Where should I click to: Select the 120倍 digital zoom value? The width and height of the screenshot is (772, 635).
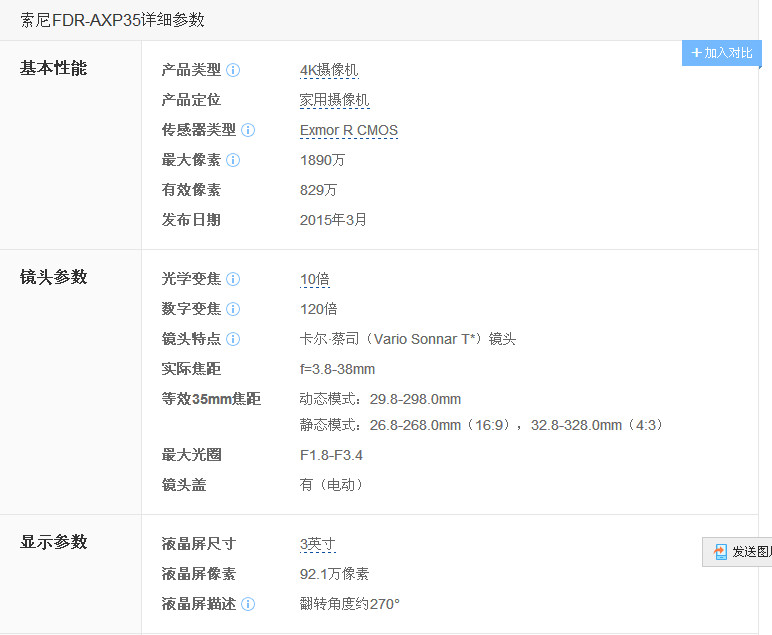pyautogui.click(x=319, y=309)
